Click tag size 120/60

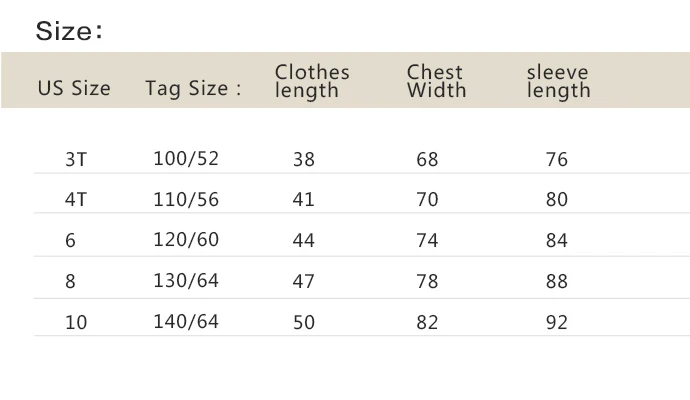(186, 239)
